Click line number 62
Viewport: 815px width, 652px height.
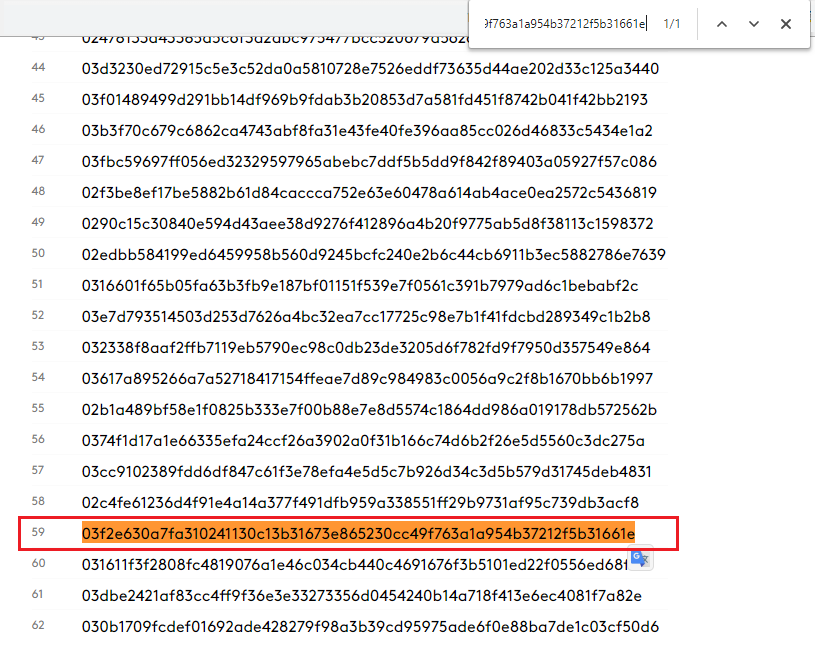[38, 625]
